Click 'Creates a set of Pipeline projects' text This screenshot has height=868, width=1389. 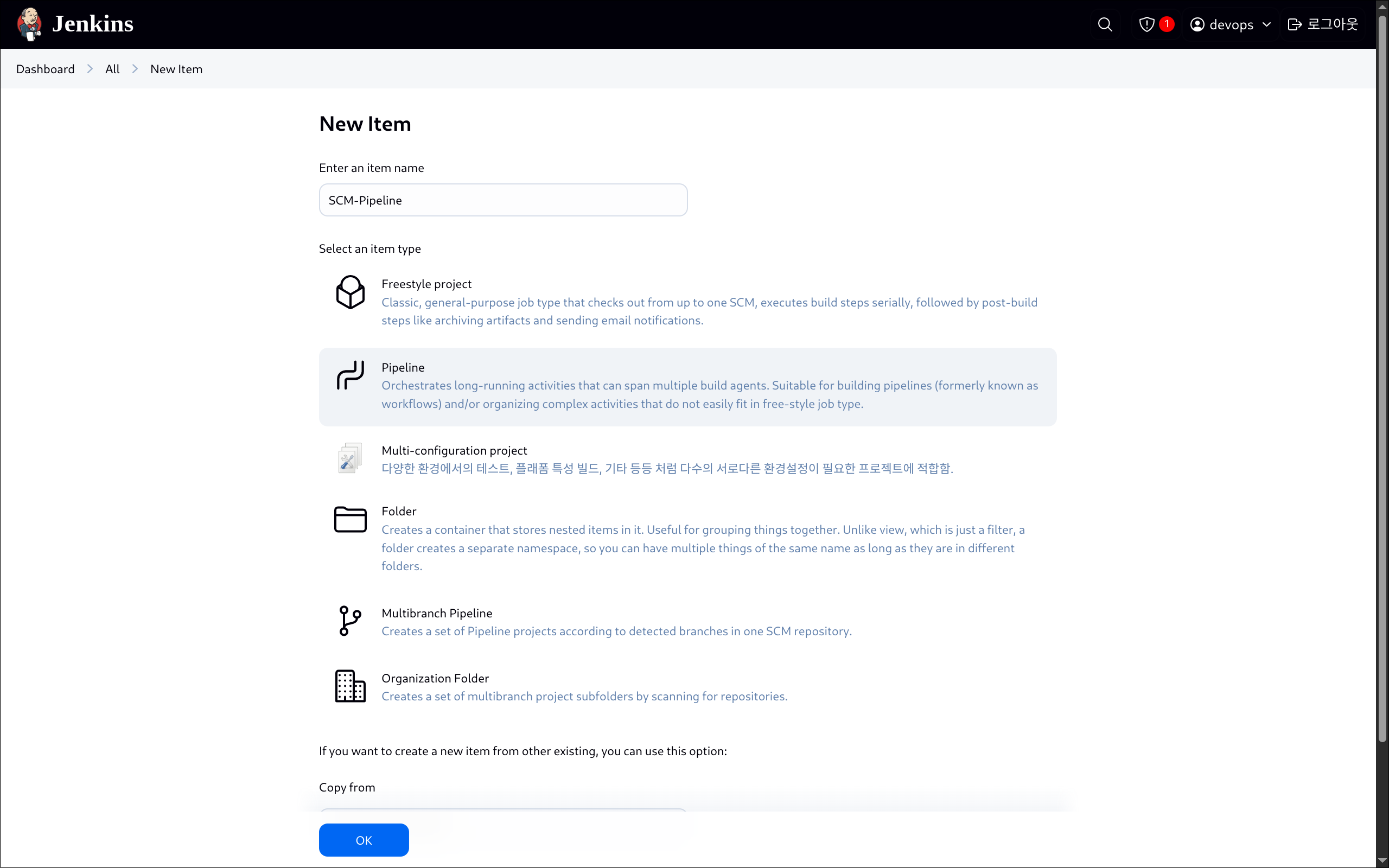pos(616,631)
